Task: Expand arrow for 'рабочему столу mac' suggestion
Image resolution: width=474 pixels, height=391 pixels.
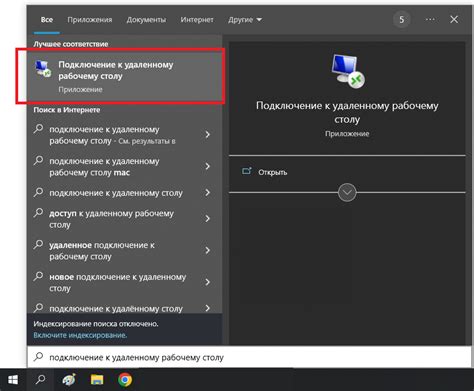Action: pyautogui.click(x=207, y=166)
